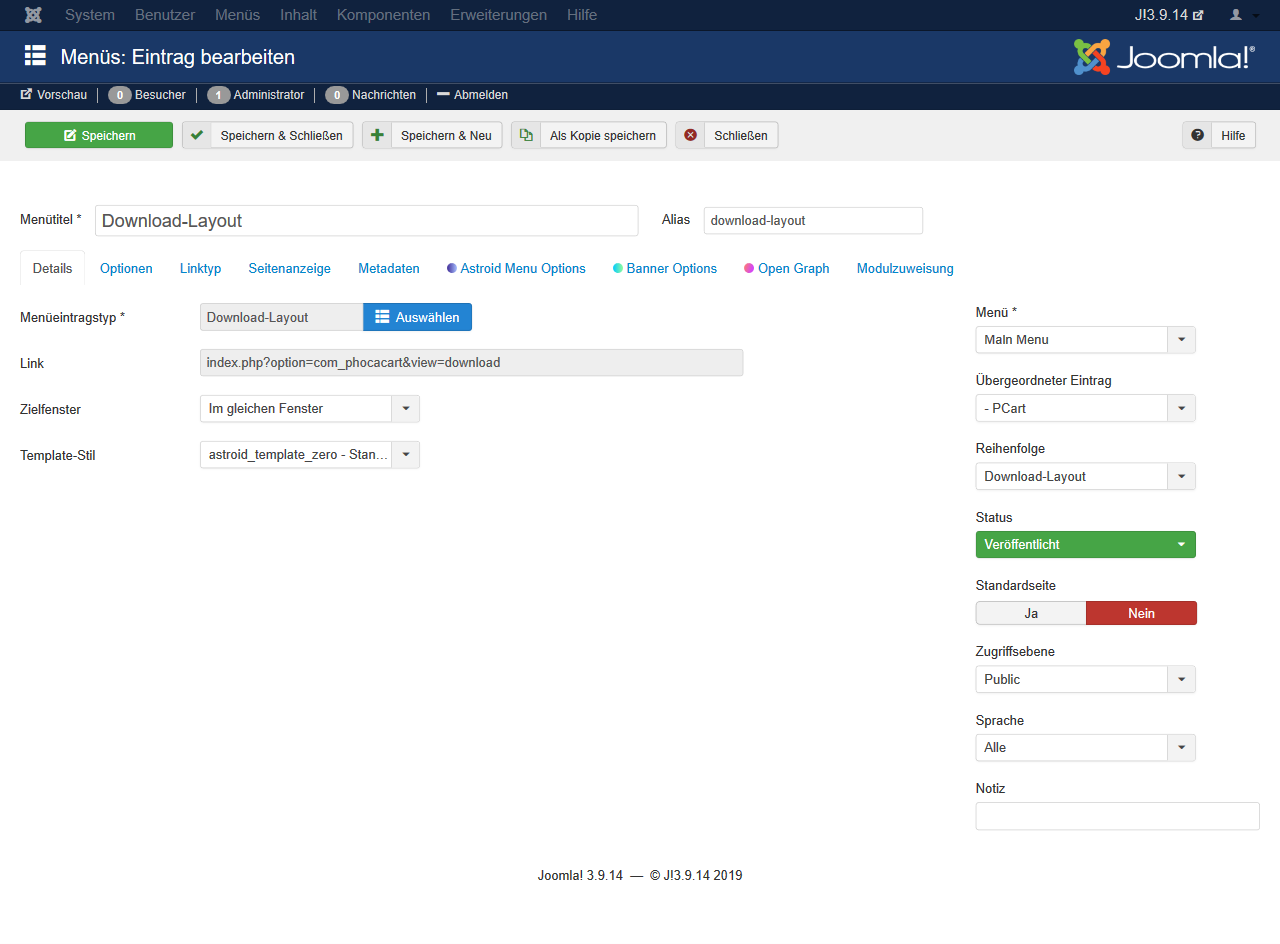
Task: Switch to the Astroid Menu Options tab
Action: [516, 269]
